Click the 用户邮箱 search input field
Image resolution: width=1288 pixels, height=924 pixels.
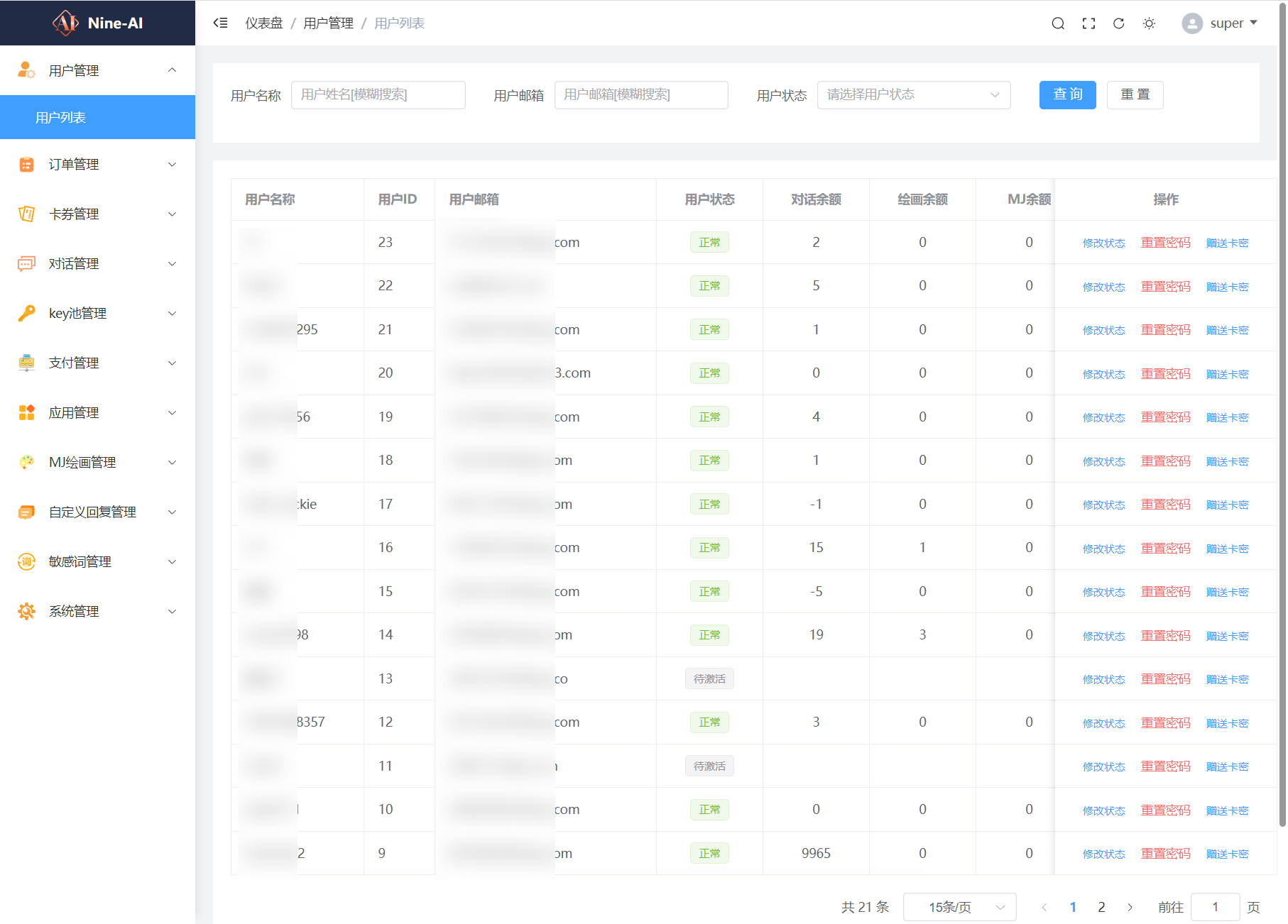(640, 94)
